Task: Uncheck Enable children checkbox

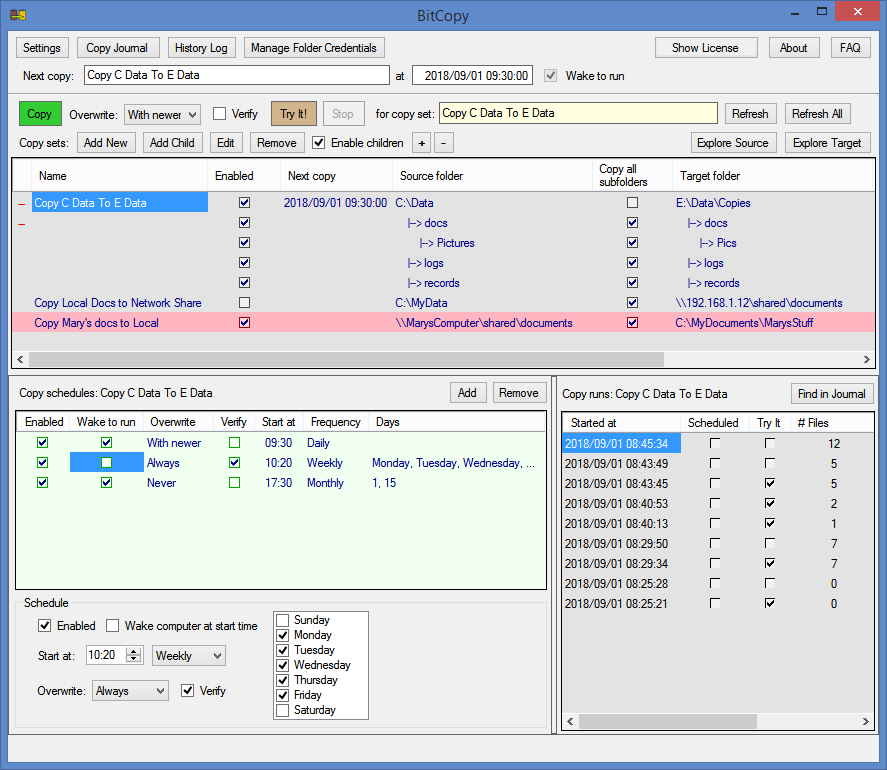Action: (x=319, y=143)
